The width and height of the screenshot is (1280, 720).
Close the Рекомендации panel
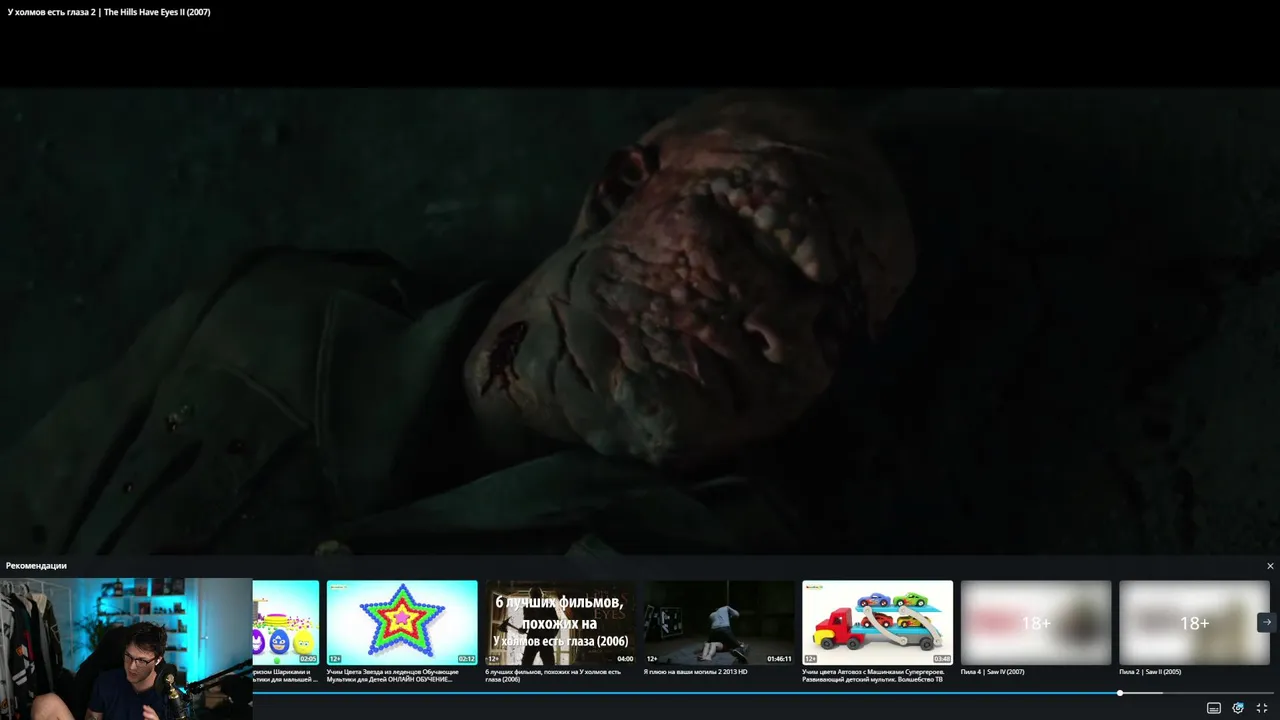click(1270, 566)
